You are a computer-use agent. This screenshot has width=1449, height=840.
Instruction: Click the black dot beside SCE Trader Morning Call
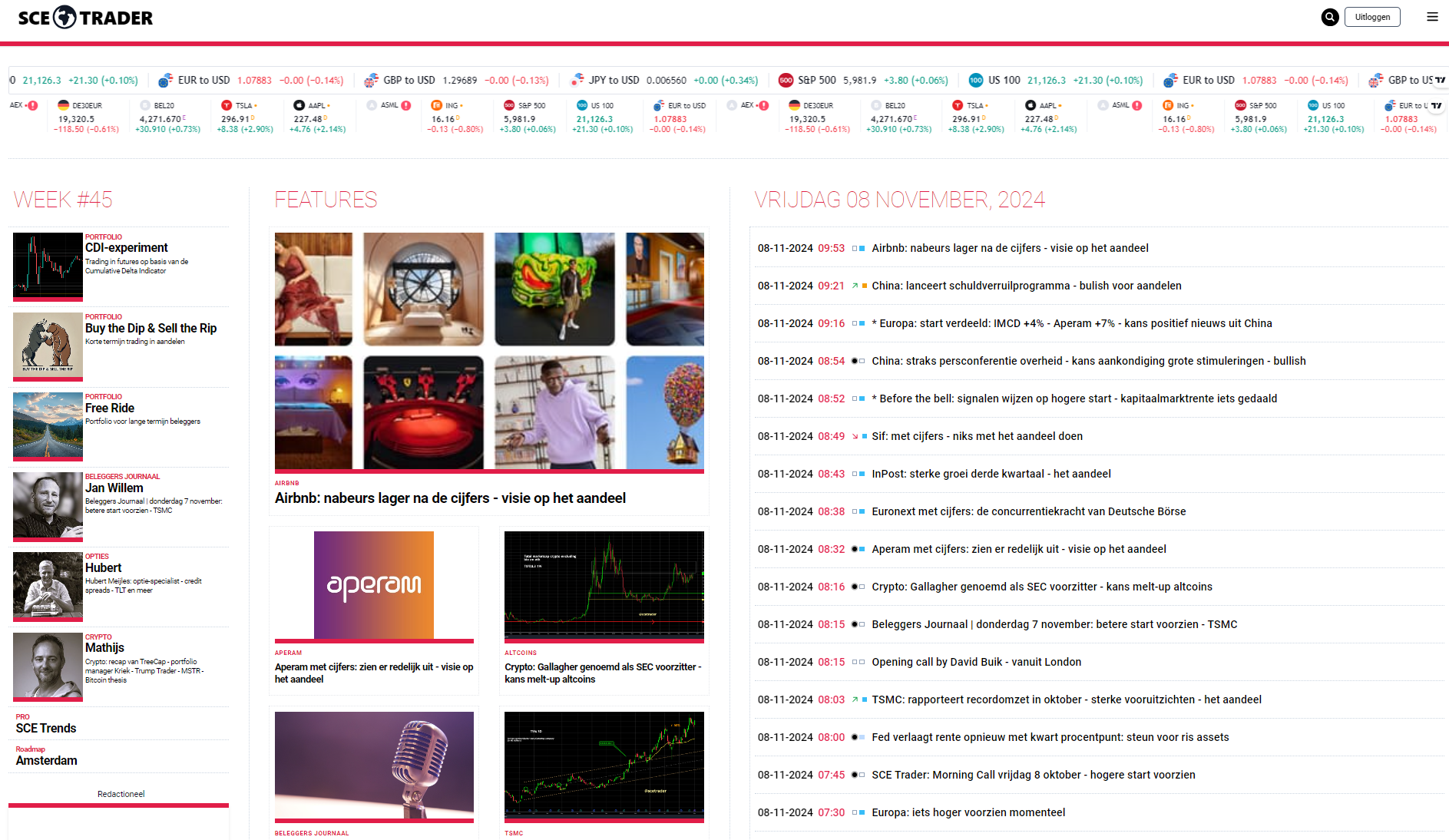tap(855, 775)
